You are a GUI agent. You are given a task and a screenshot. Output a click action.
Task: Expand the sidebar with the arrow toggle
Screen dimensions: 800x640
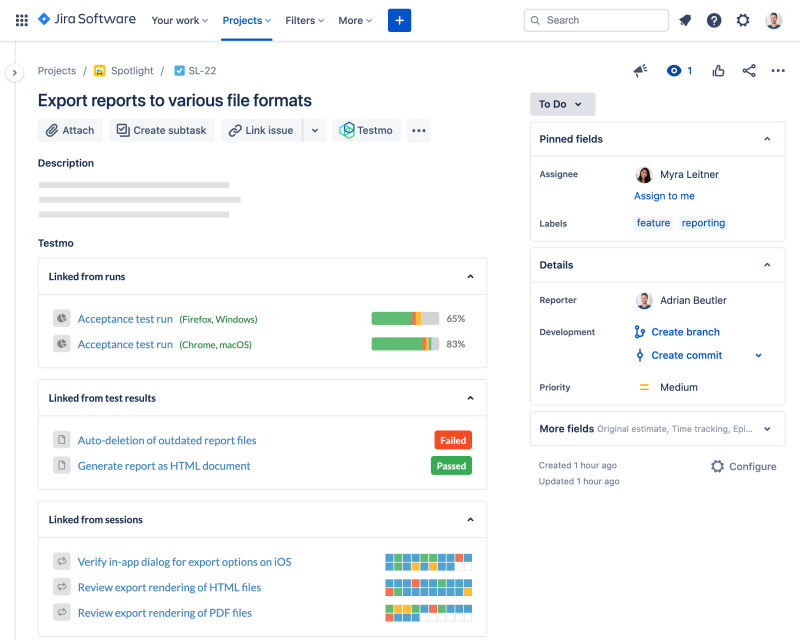click(x=14, y=73)
